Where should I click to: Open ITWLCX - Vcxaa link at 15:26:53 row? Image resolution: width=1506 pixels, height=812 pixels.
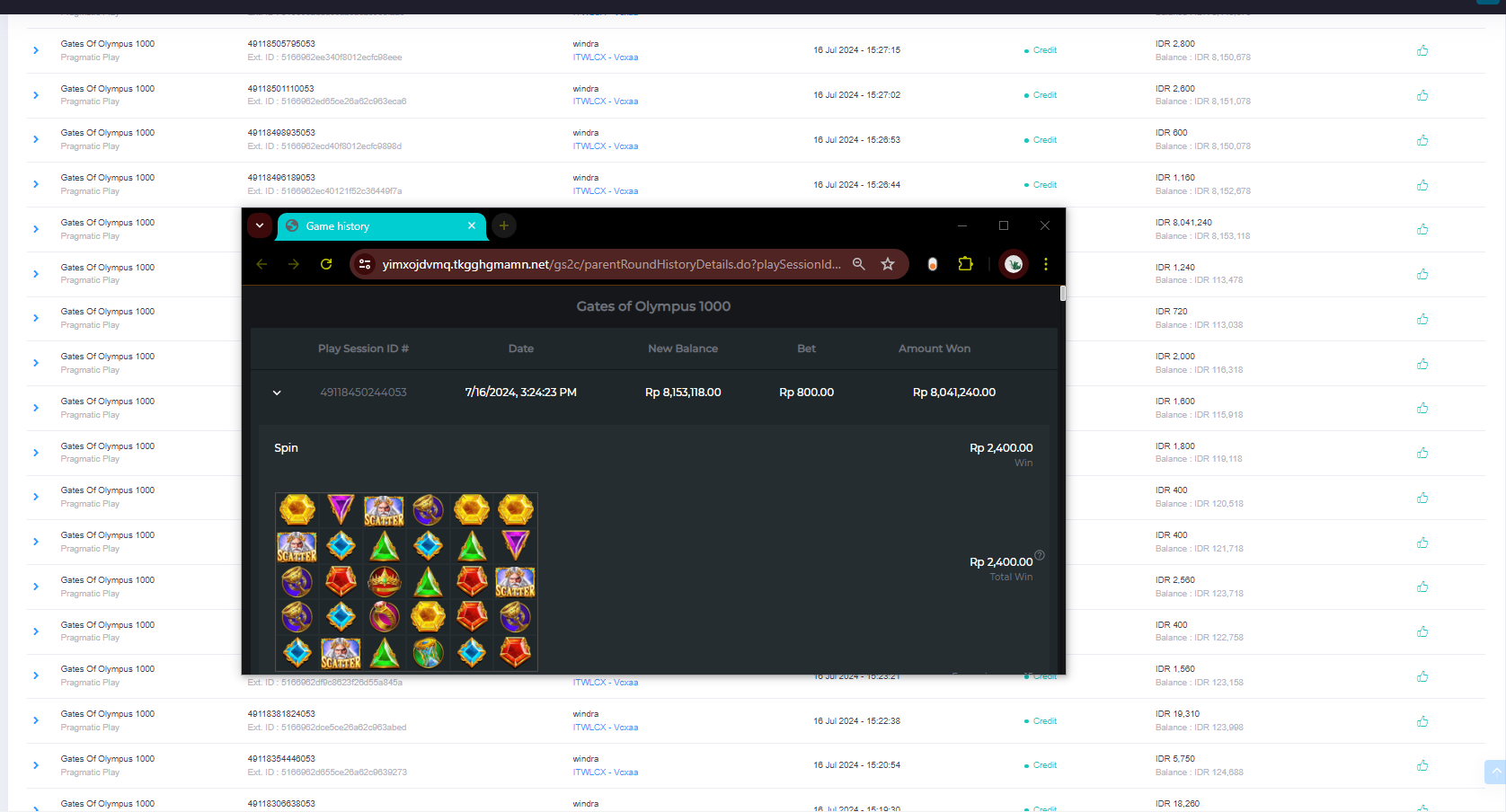pyautogui.click(x=606, y=146)
